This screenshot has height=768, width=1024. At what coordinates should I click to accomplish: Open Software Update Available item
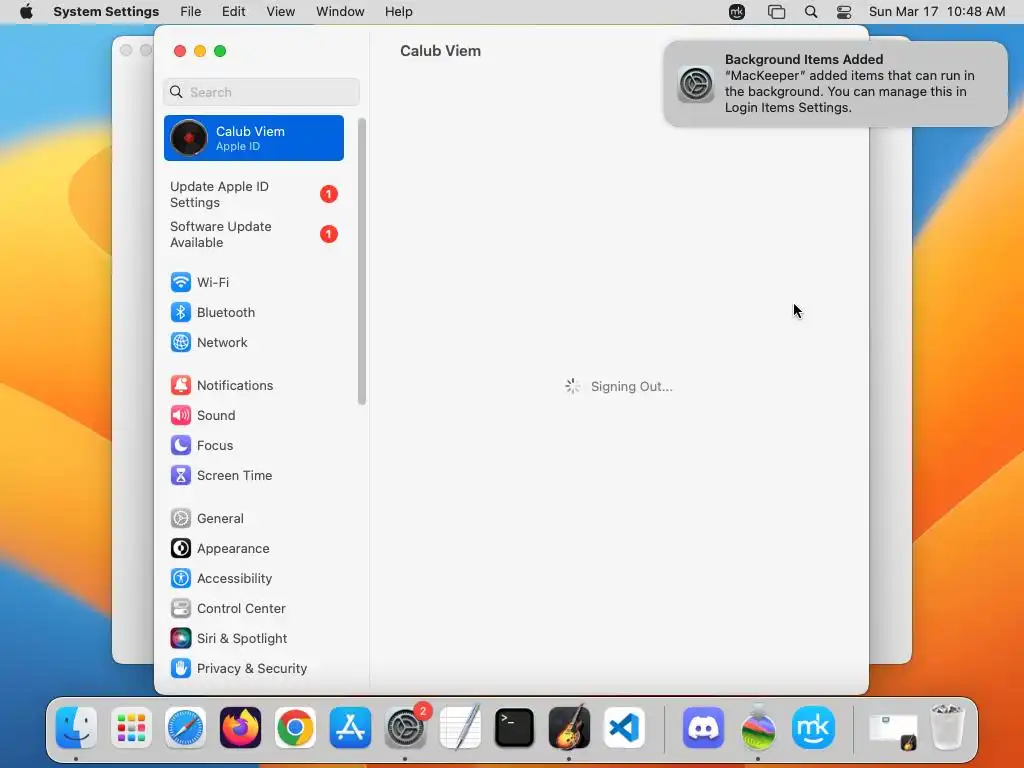click(253, 234)
